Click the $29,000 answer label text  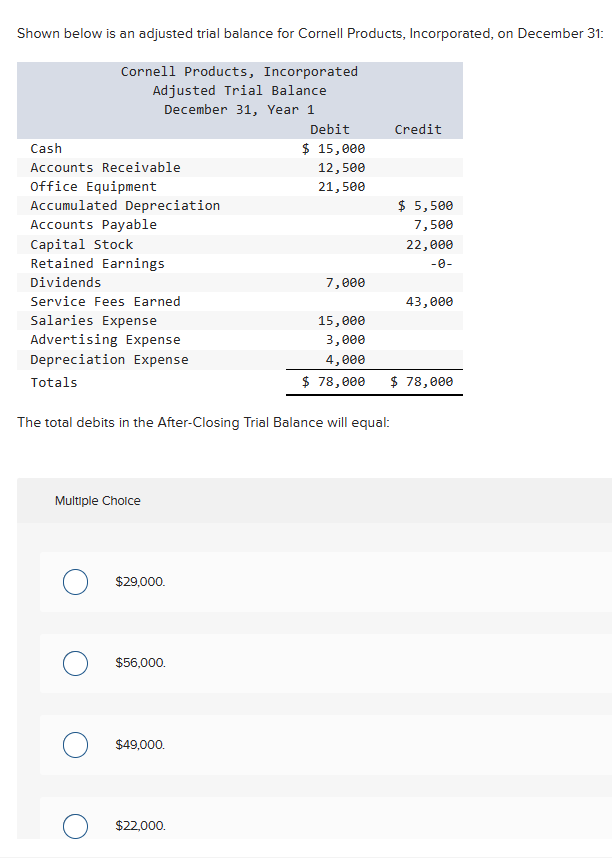[x=139, y=581]
